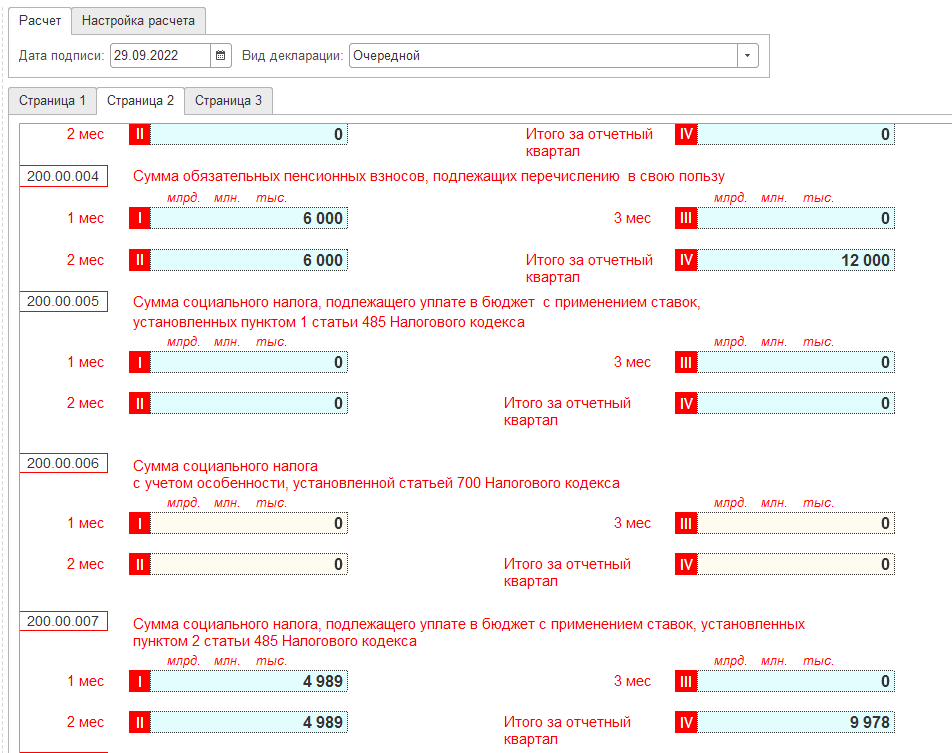Select the 9 978 quarterly total field
952x753 pixels.
(x=795, y=723)
